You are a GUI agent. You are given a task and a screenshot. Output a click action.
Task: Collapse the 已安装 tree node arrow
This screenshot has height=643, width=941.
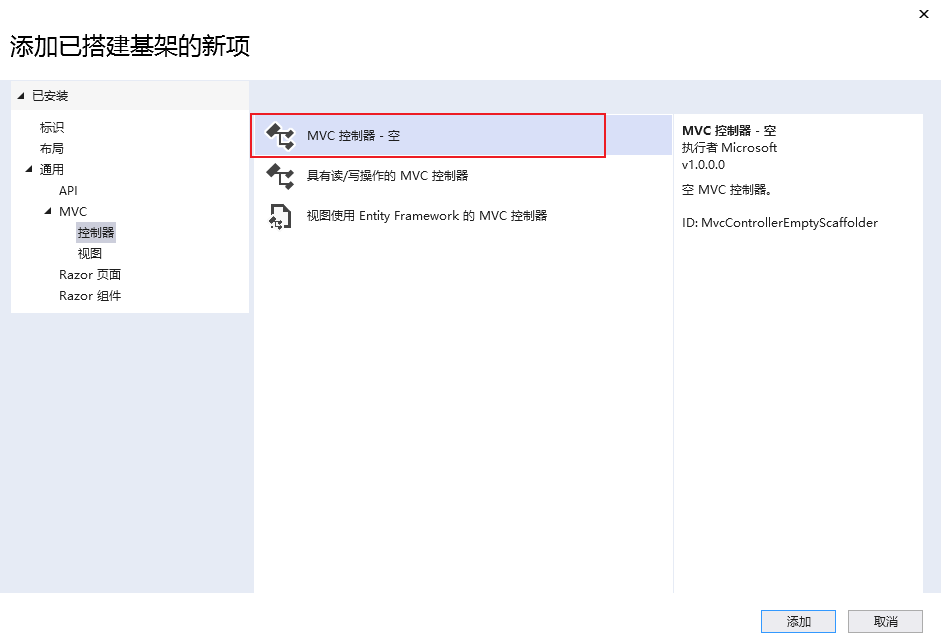21,96
